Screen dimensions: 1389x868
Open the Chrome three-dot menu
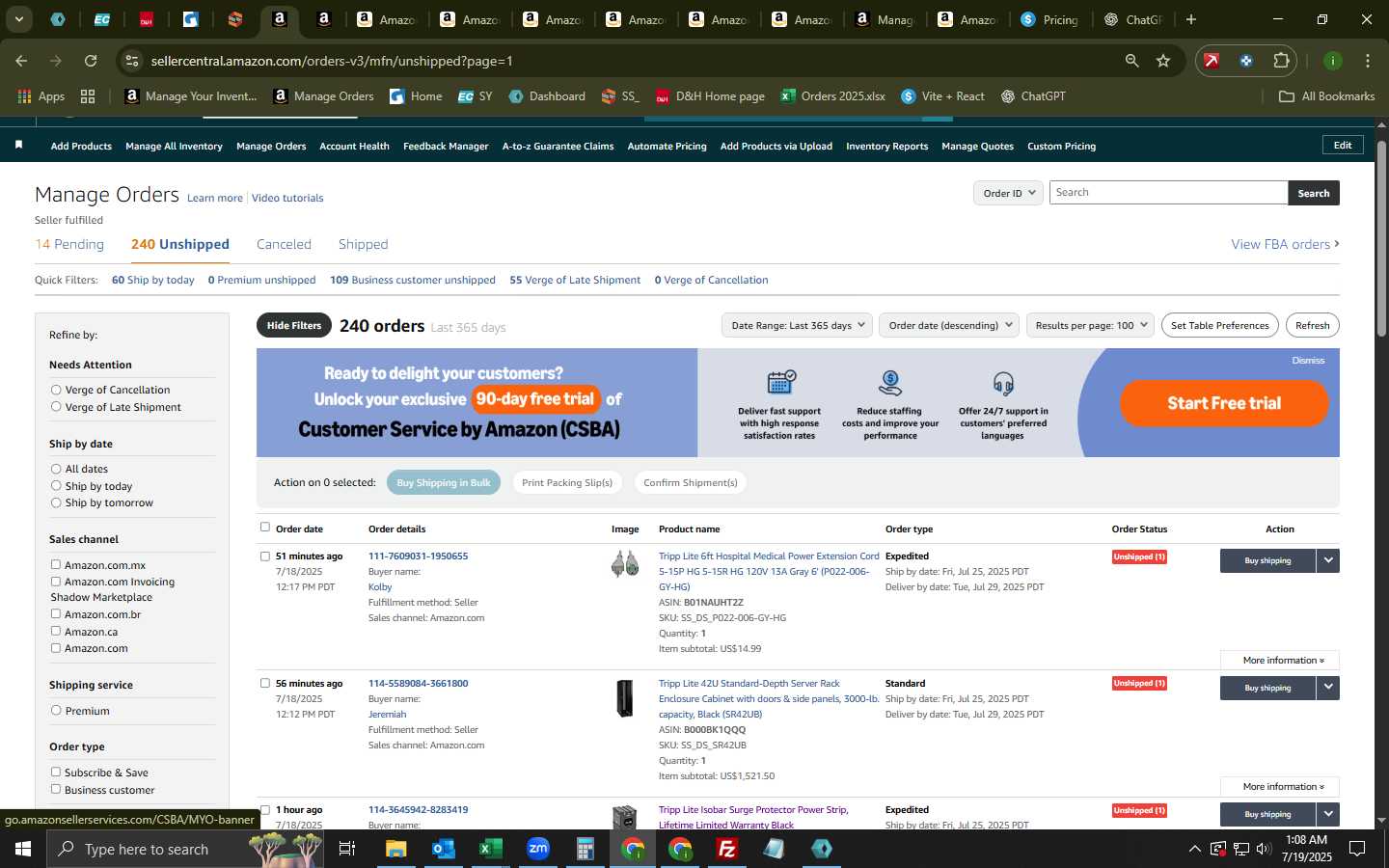point(1367,61)
